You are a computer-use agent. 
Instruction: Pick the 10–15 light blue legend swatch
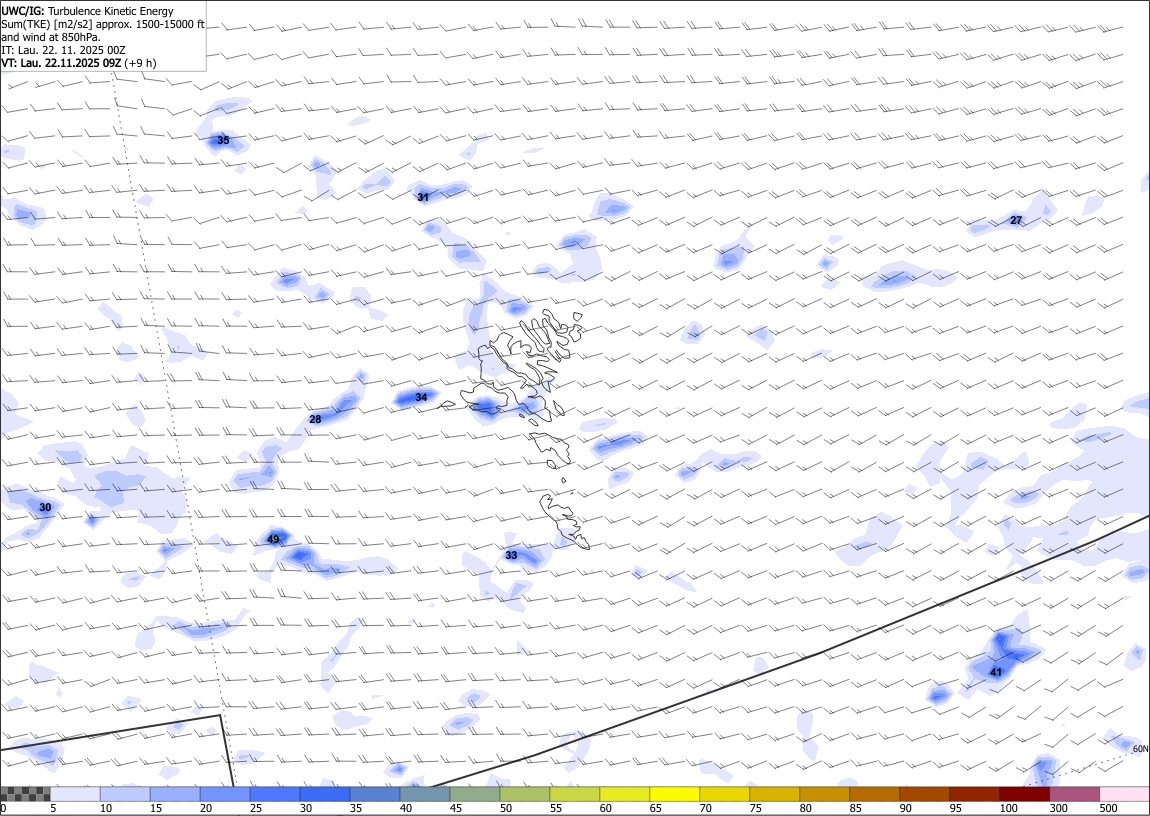[x=125, y=794]
